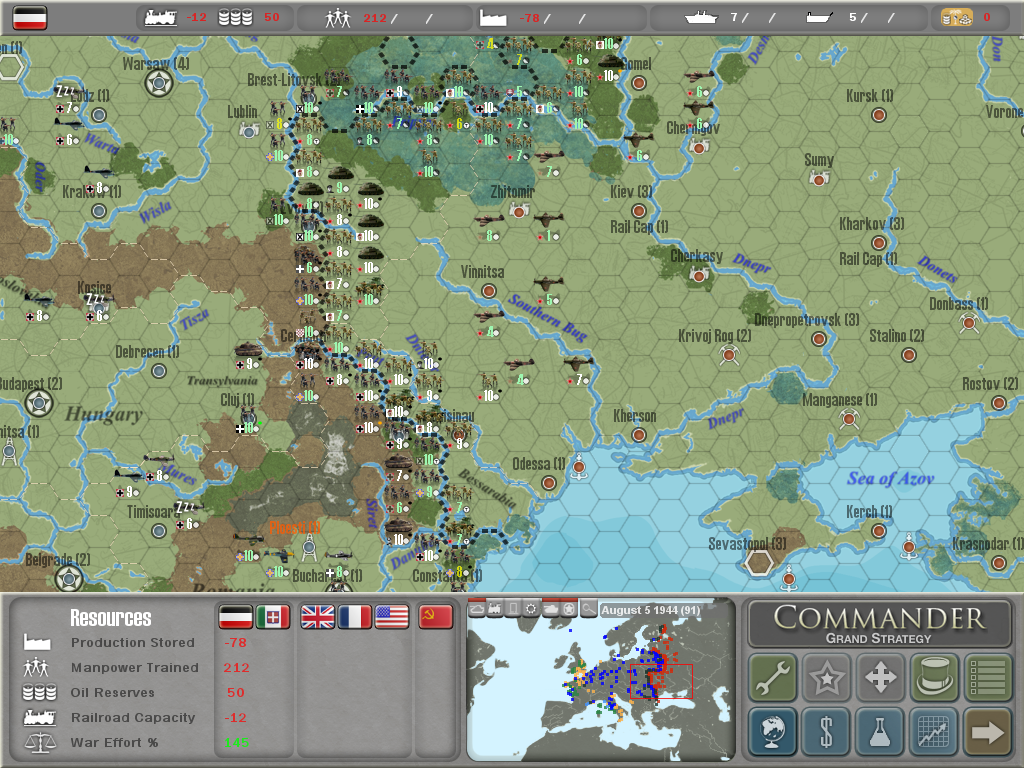Toggle the sun overlay button on the minimap

[x=532, y=609]
